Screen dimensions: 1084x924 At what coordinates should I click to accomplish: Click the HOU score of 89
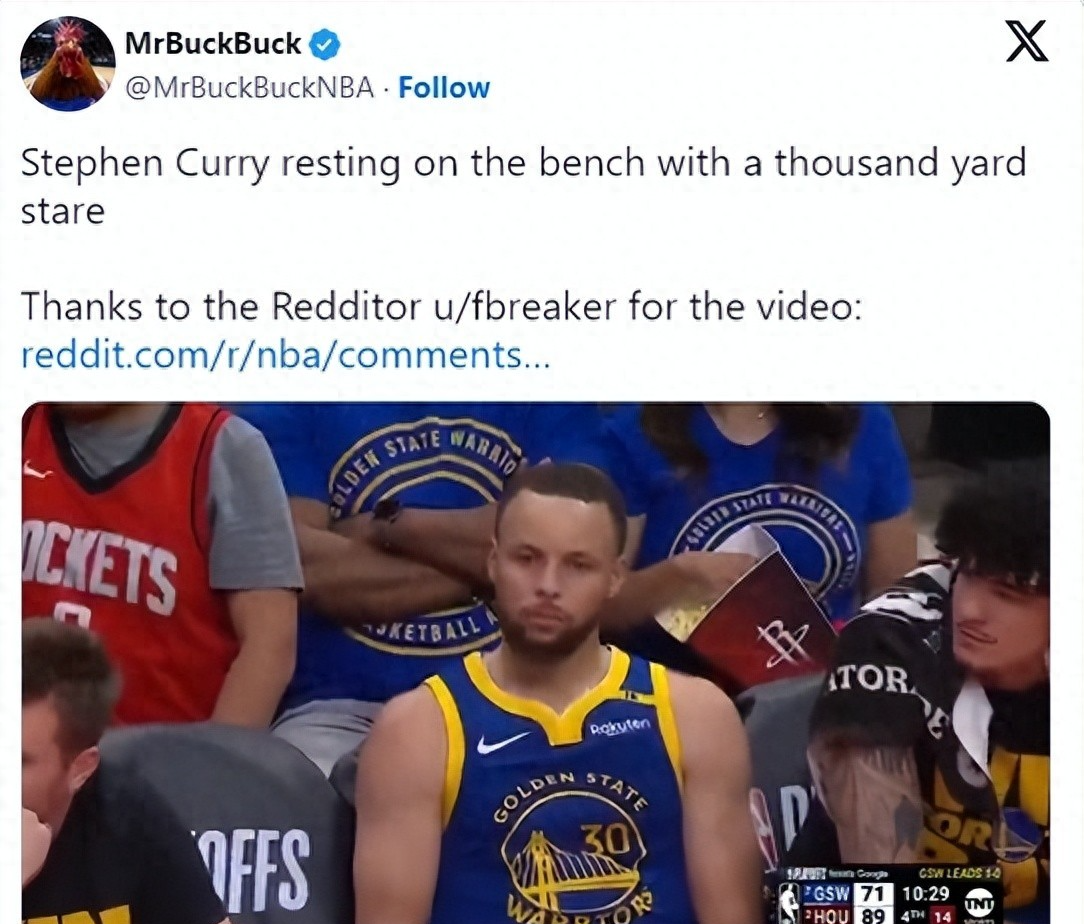click(x=872, y=914)
